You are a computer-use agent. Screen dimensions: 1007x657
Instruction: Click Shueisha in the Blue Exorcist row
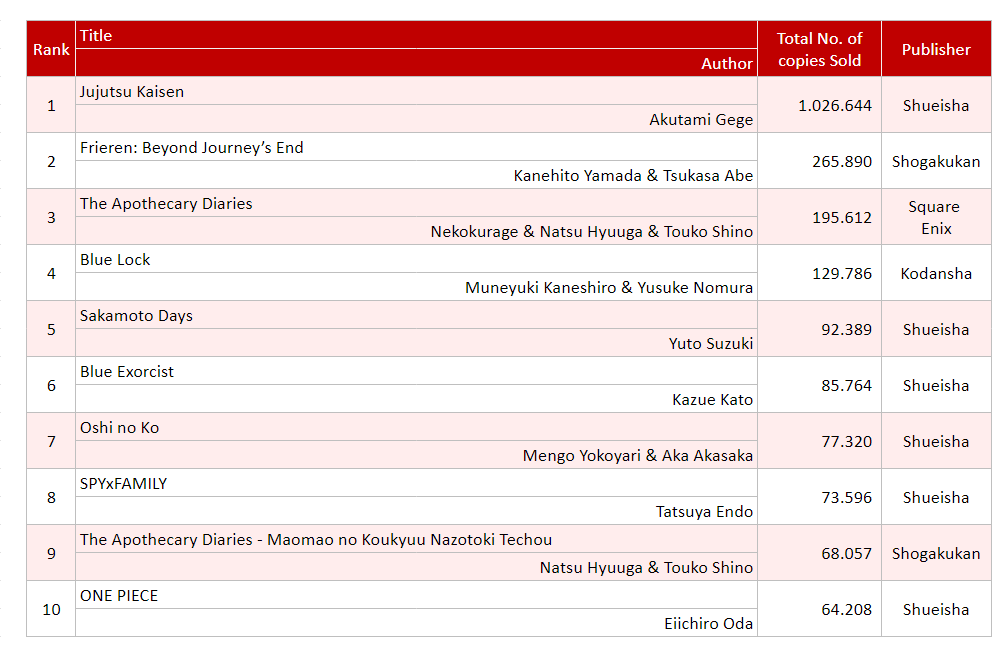[x=936, y=385]
